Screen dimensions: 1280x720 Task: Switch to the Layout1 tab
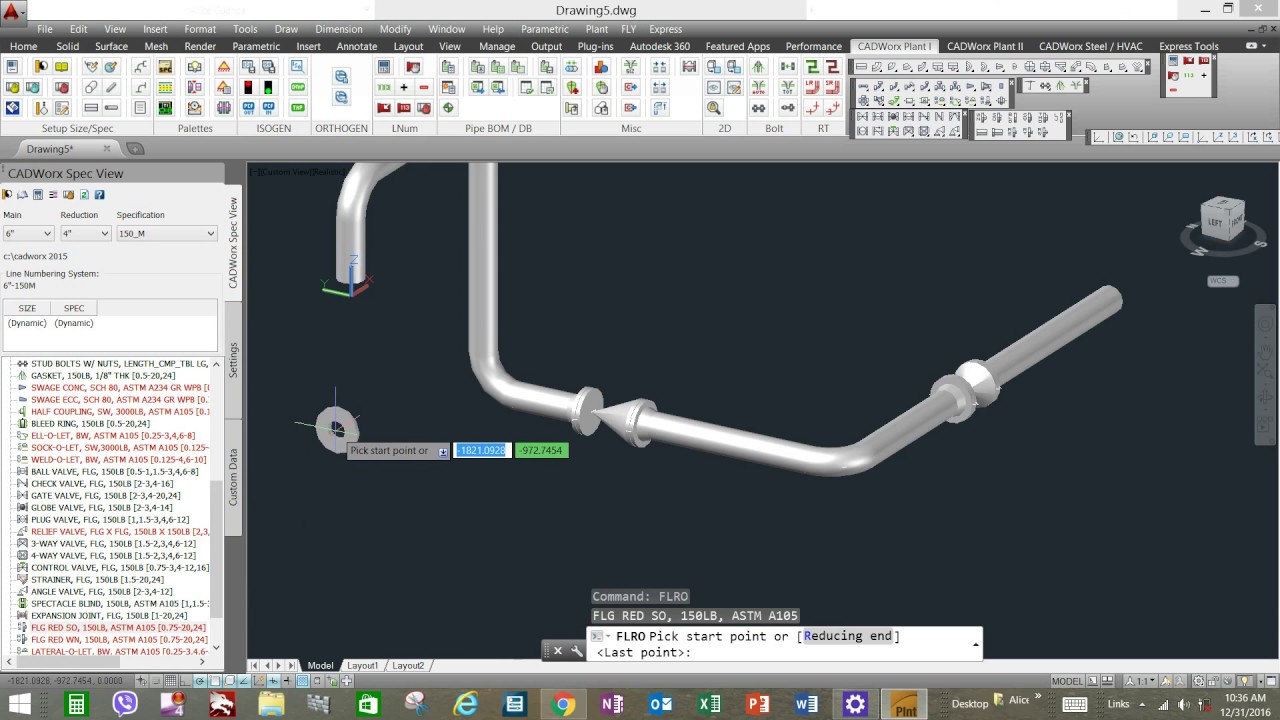coord(363,665)
